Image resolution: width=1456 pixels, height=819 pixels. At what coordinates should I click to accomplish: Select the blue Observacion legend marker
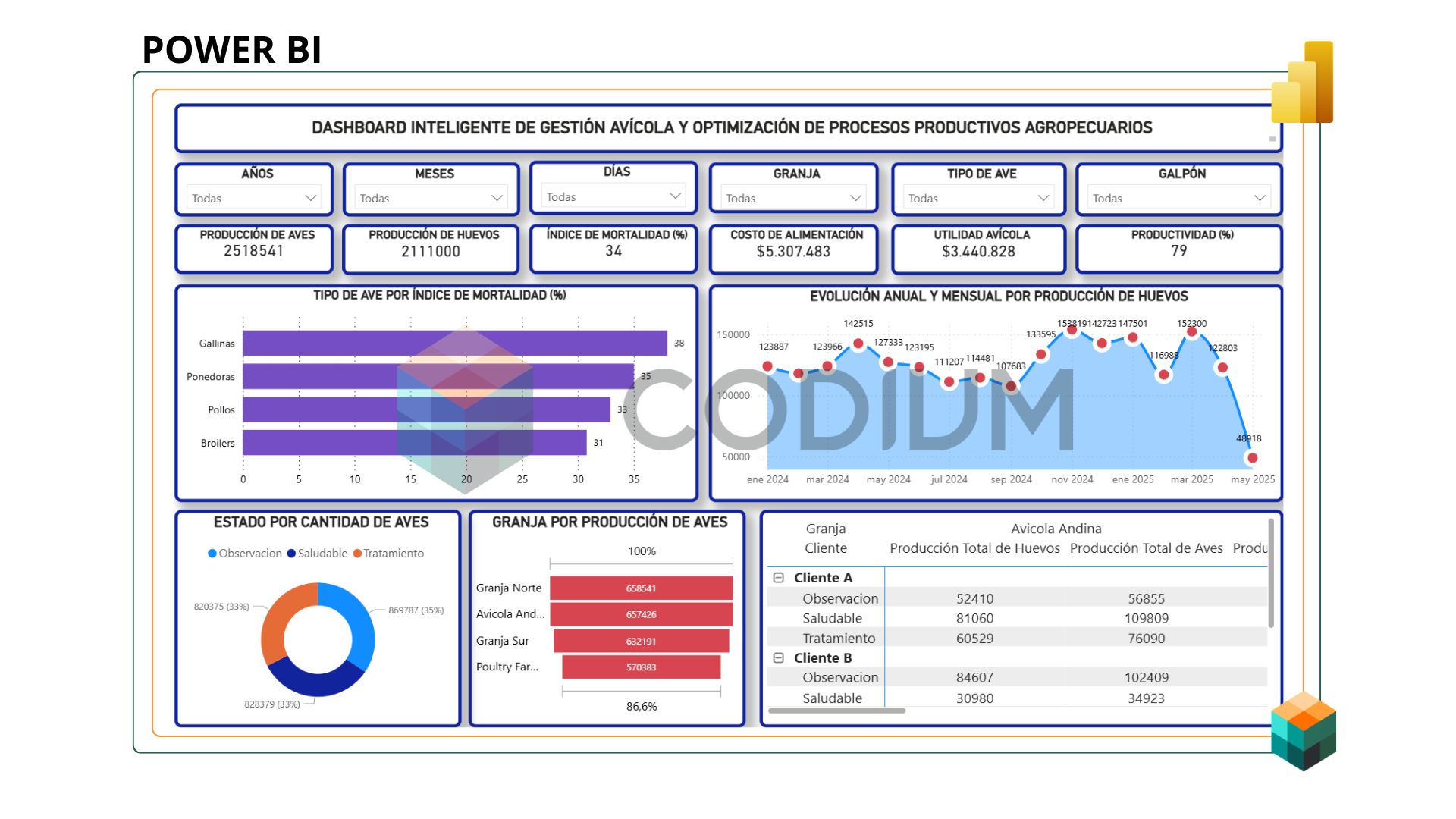click(x=212, y=554)
